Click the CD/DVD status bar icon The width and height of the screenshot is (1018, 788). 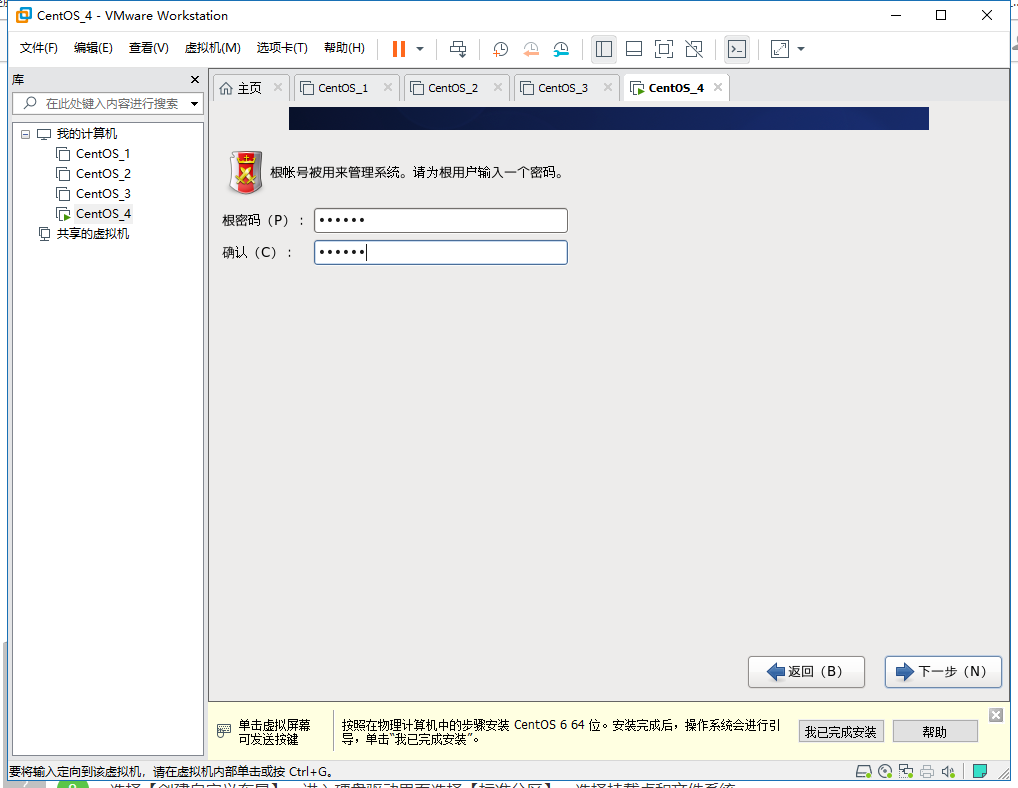click(885, 771)
